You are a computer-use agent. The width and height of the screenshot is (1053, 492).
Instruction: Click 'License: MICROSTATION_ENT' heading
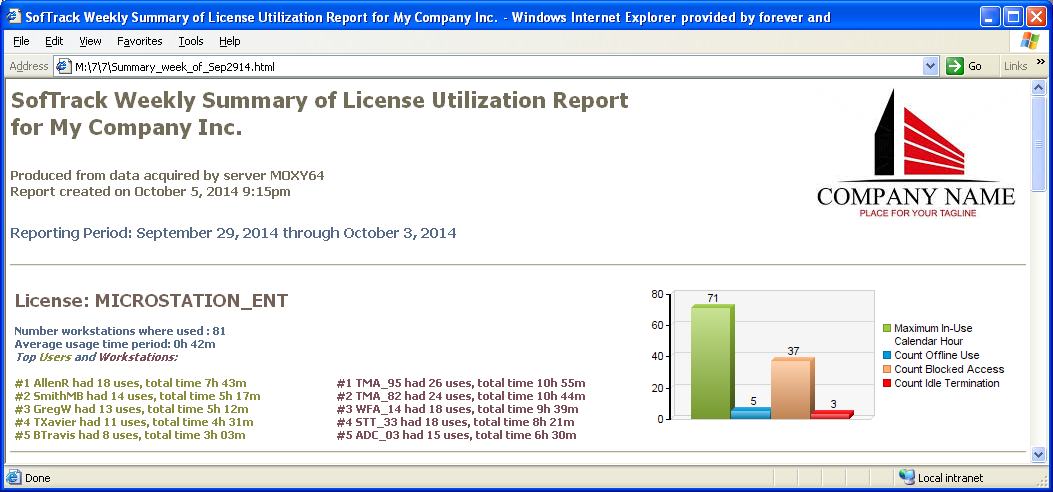(x=151, y=301)
